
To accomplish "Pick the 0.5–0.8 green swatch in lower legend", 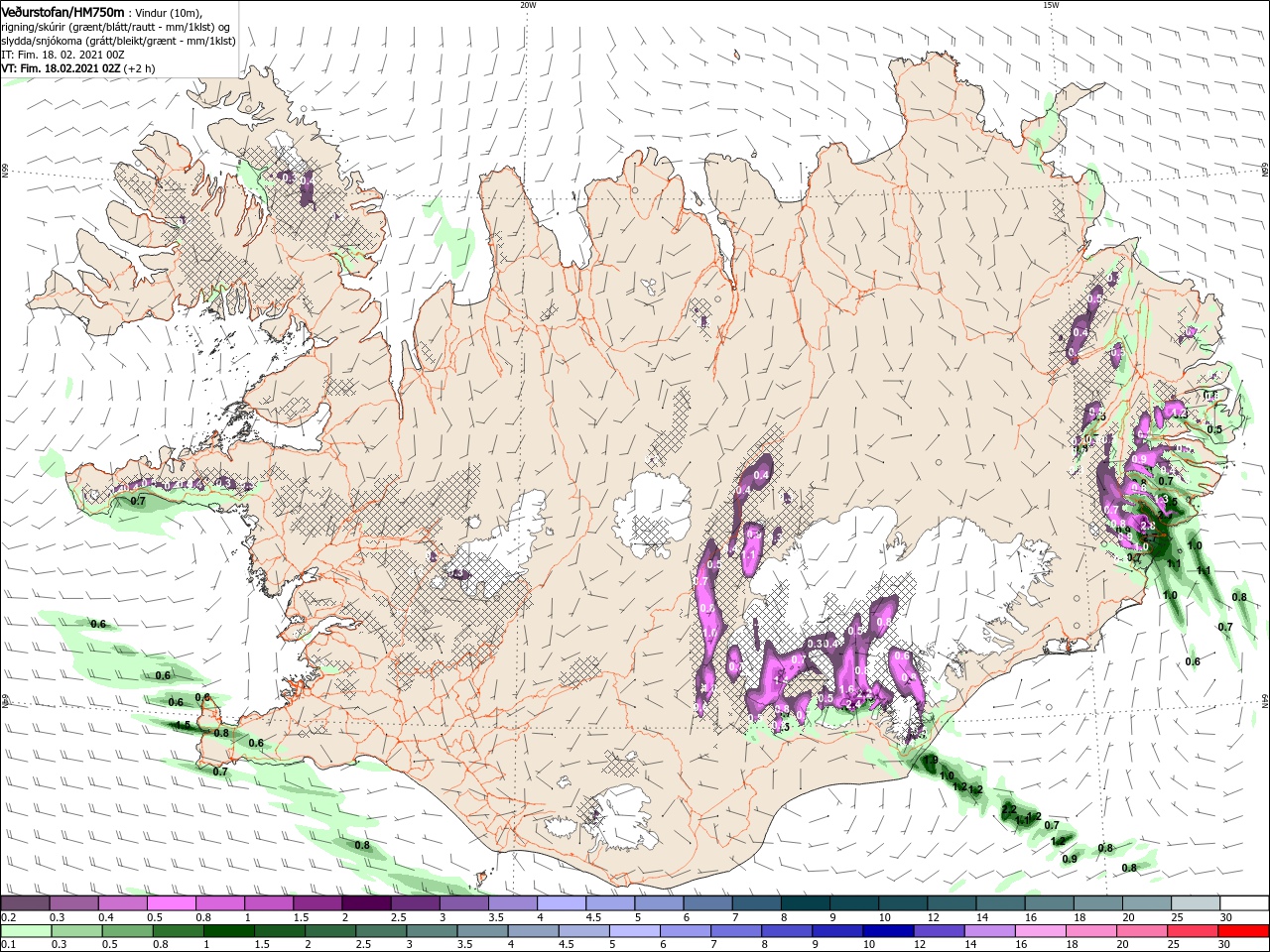I will [128, 930].
